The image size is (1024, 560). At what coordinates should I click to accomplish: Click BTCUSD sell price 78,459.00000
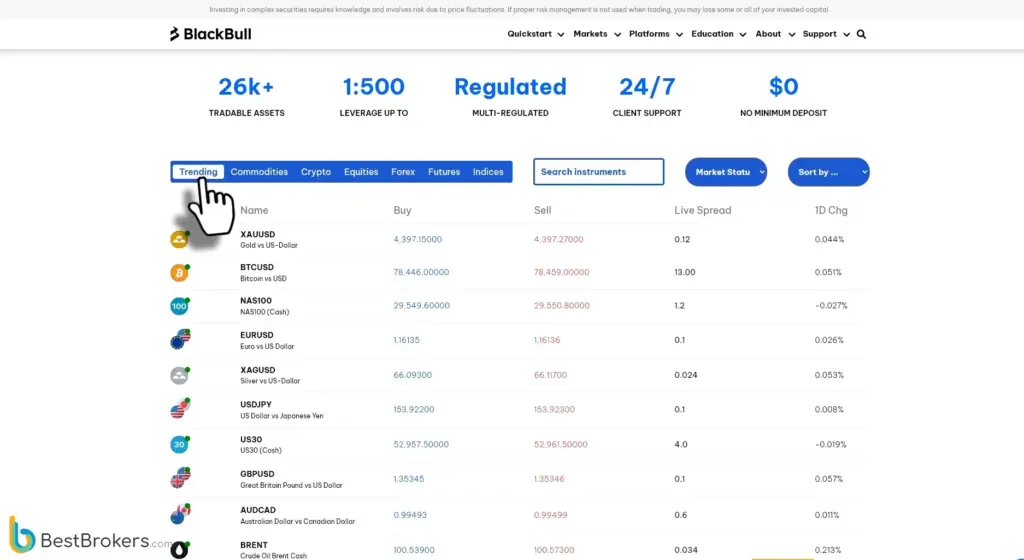(561, 272)
